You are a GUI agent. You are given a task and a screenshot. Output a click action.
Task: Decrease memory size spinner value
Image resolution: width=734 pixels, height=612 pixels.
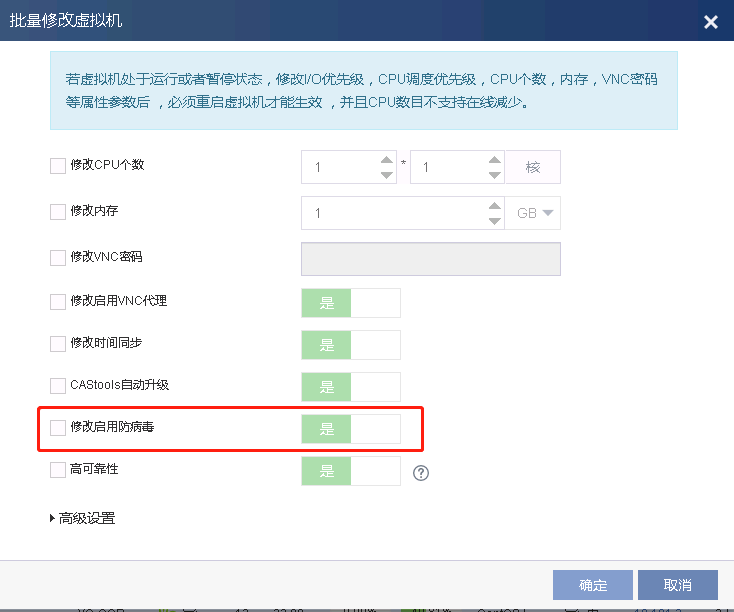[494, 221]
